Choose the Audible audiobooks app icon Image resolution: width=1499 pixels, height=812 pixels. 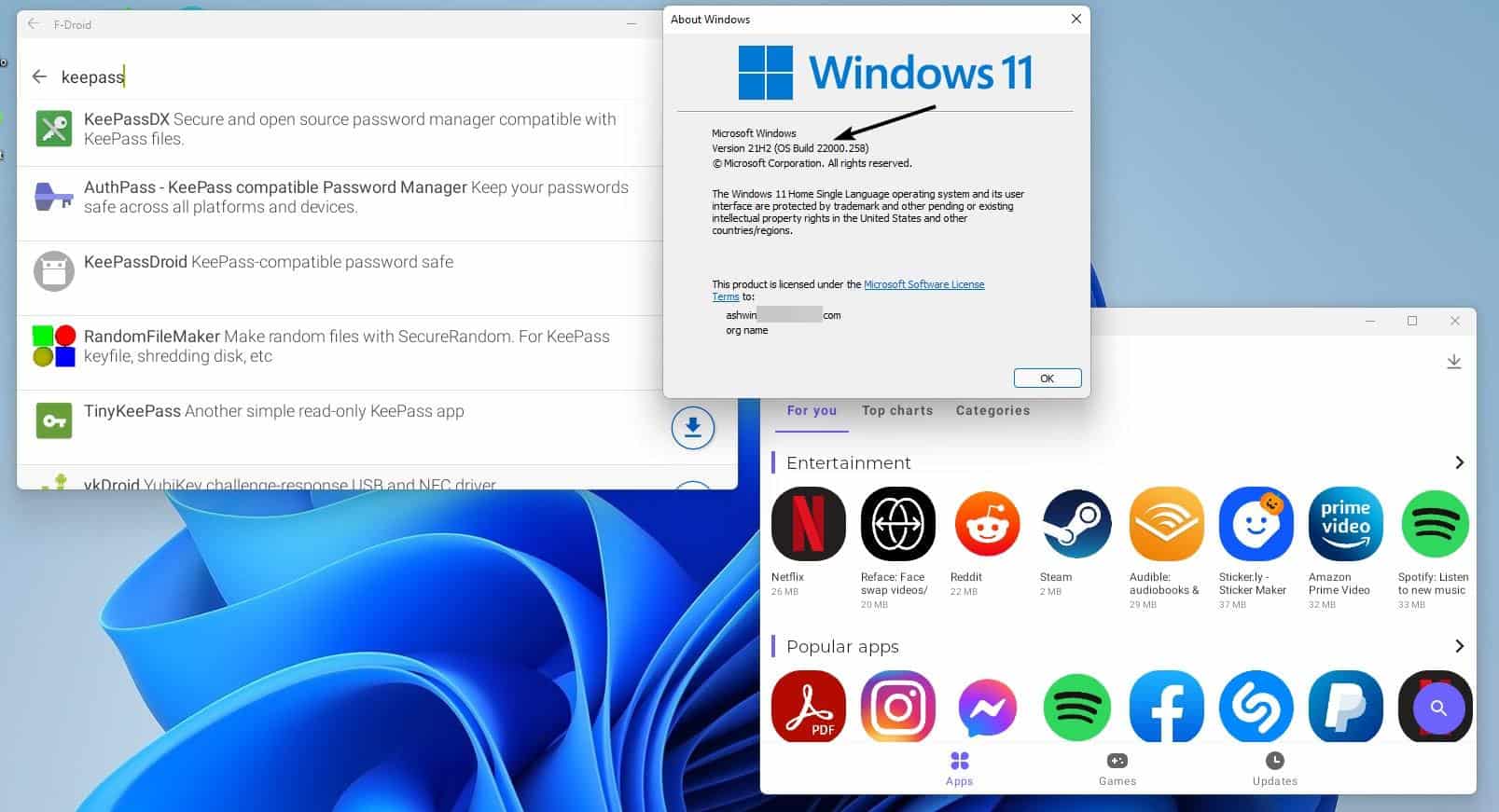tap(1166, 524)
